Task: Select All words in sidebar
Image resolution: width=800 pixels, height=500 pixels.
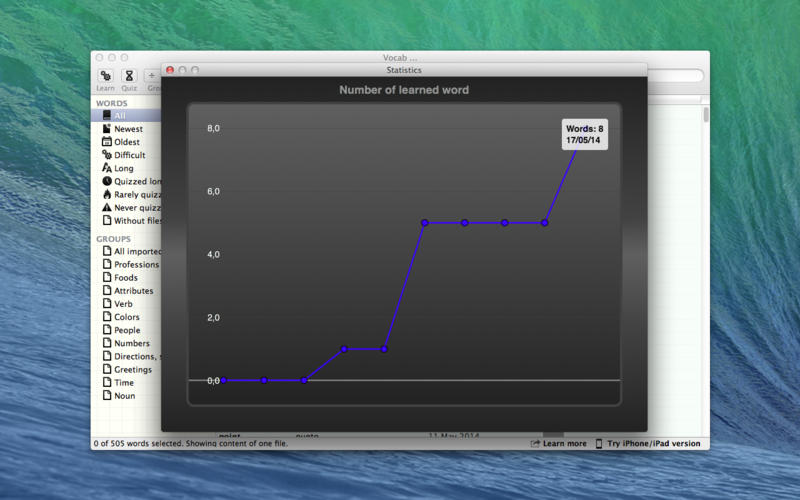Action: 119,116
